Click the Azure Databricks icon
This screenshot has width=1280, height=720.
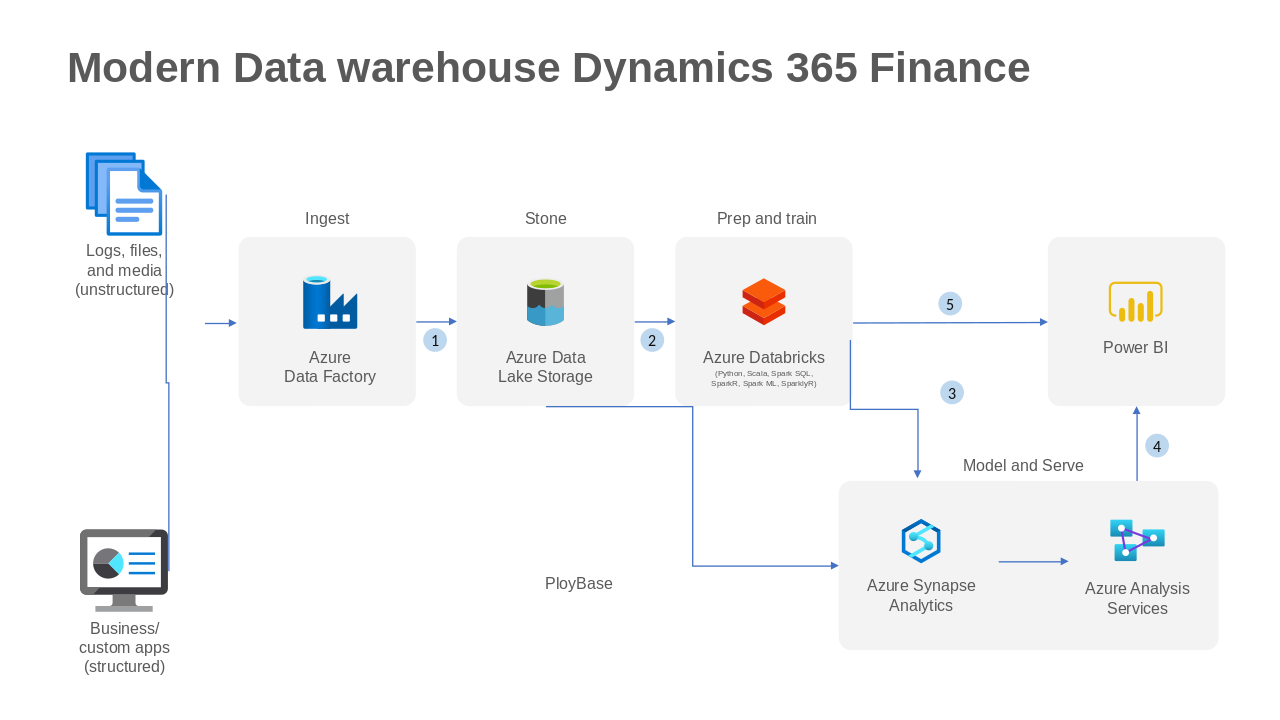(764, 302)
